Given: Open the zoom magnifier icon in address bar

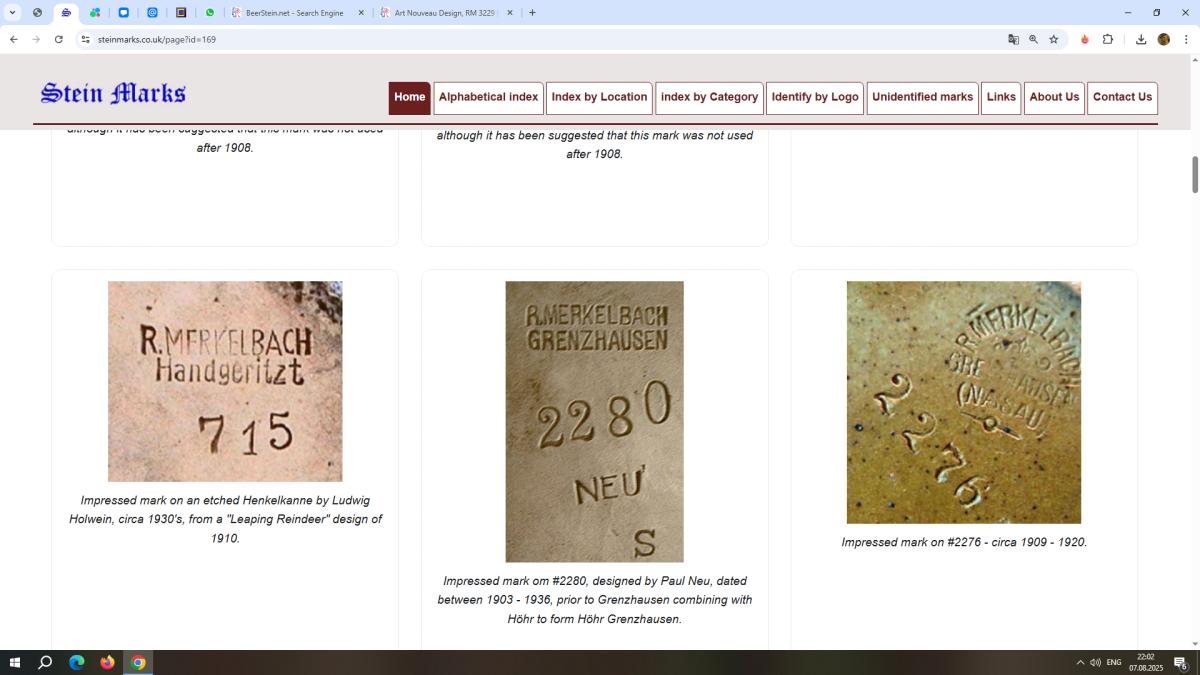Looking at the screenshot, I should 1033,39.
